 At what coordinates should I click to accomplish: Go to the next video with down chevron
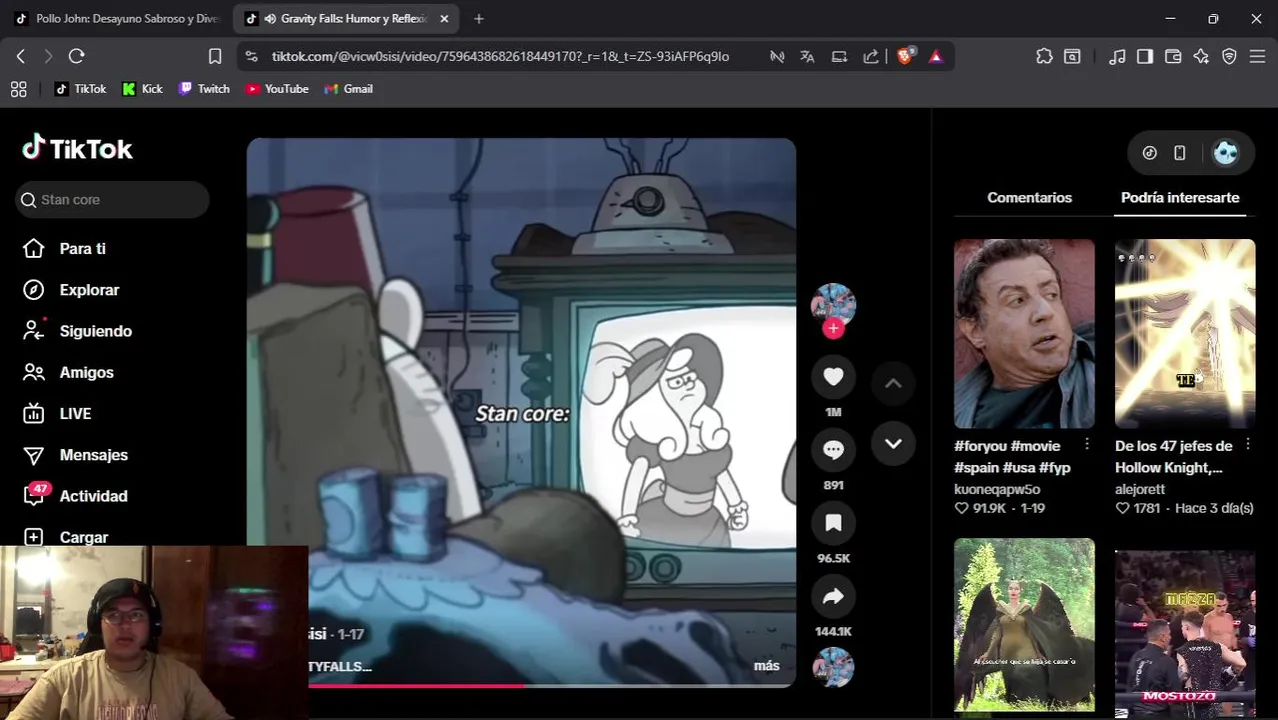coord(893,443)
